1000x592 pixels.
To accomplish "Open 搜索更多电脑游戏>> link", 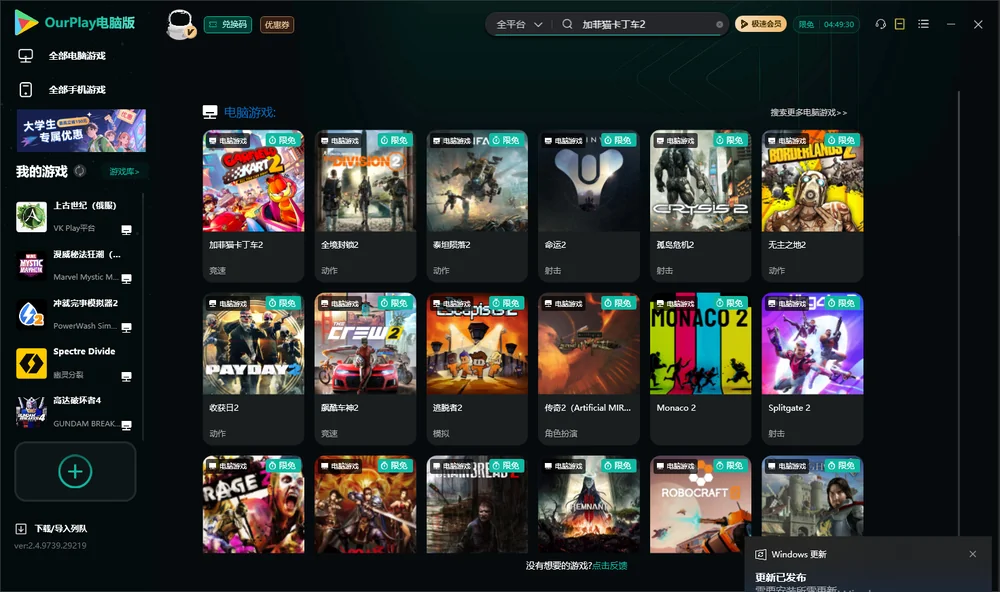I will pyautogui.click(x=808, y=112).
